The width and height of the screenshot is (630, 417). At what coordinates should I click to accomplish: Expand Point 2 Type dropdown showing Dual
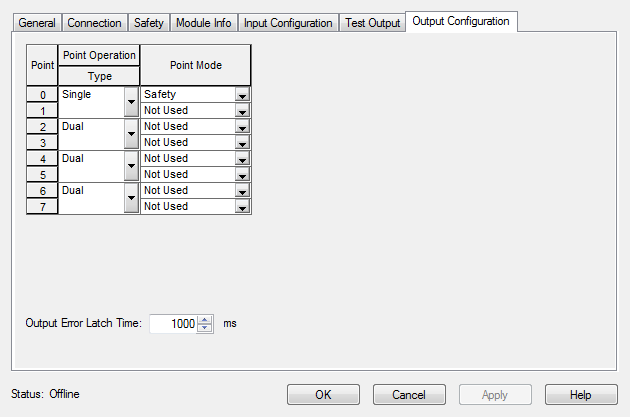tap(130, 134)
